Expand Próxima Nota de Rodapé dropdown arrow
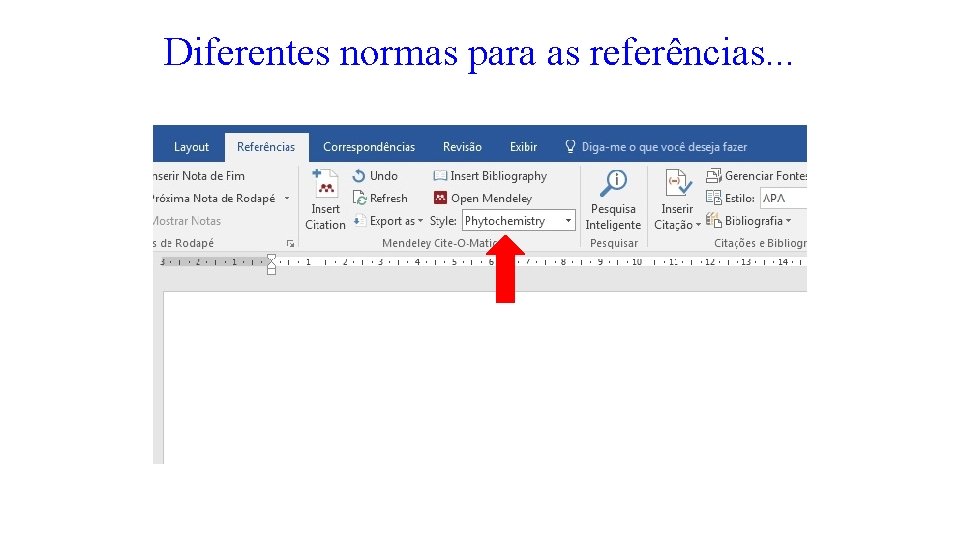Screen dimensions: 960x540 (287, 198)
